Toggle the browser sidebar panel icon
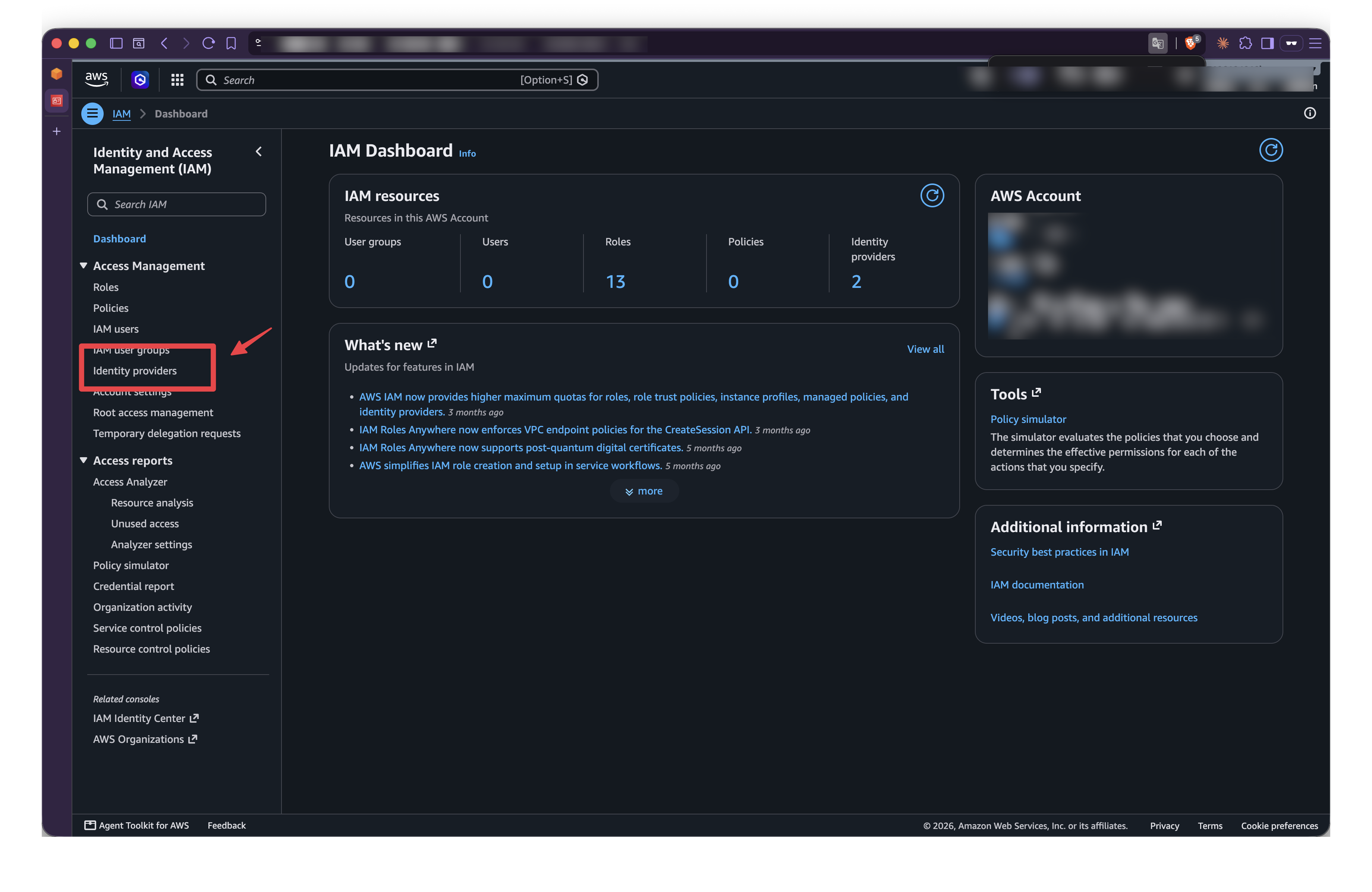 pyautogui.click(x=116, y=43)
